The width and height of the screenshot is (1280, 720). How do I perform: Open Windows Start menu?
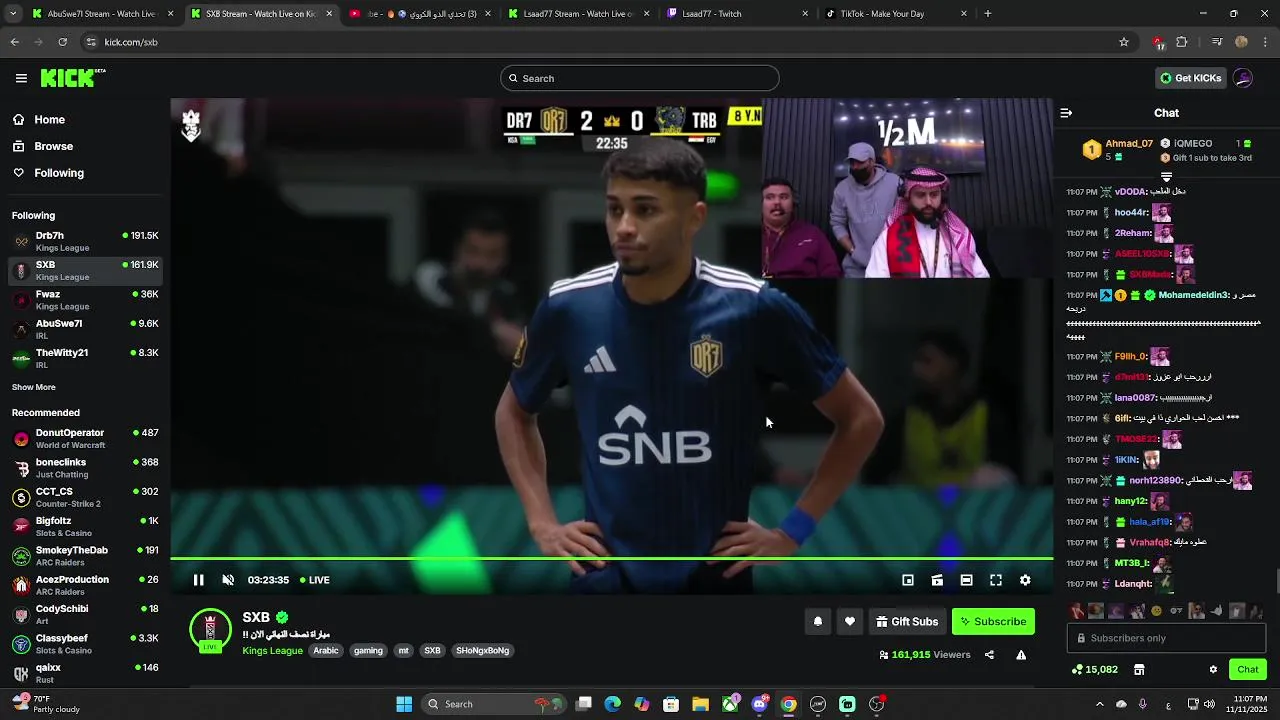(x=404, y=704)
